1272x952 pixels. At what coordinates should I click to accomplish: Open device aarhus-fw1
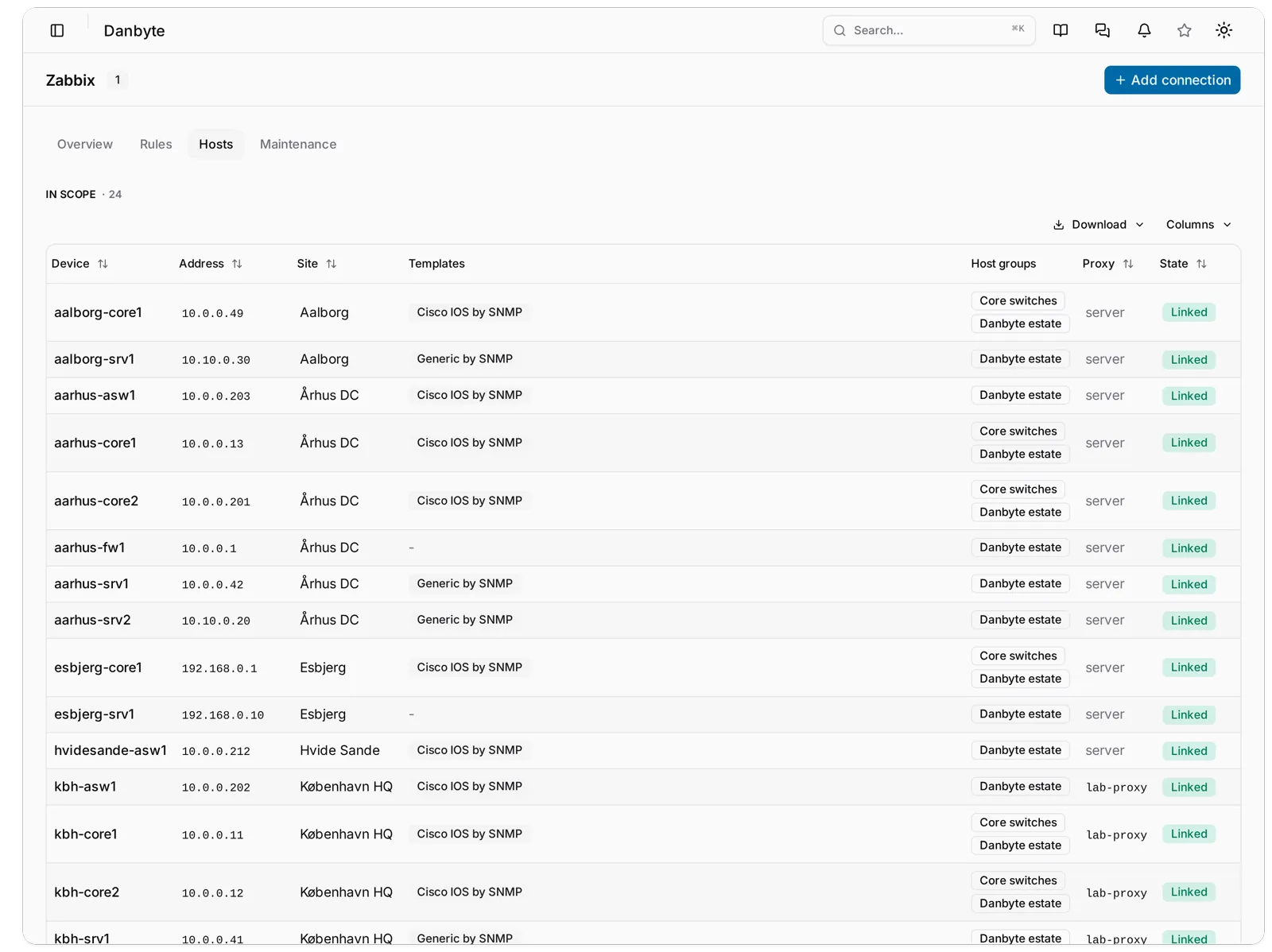click(x=89, y=548)
